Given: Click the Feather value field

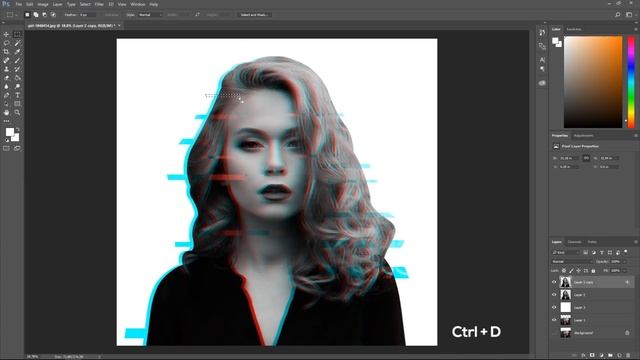Looking at the screenshot, I should click(87, 15).
